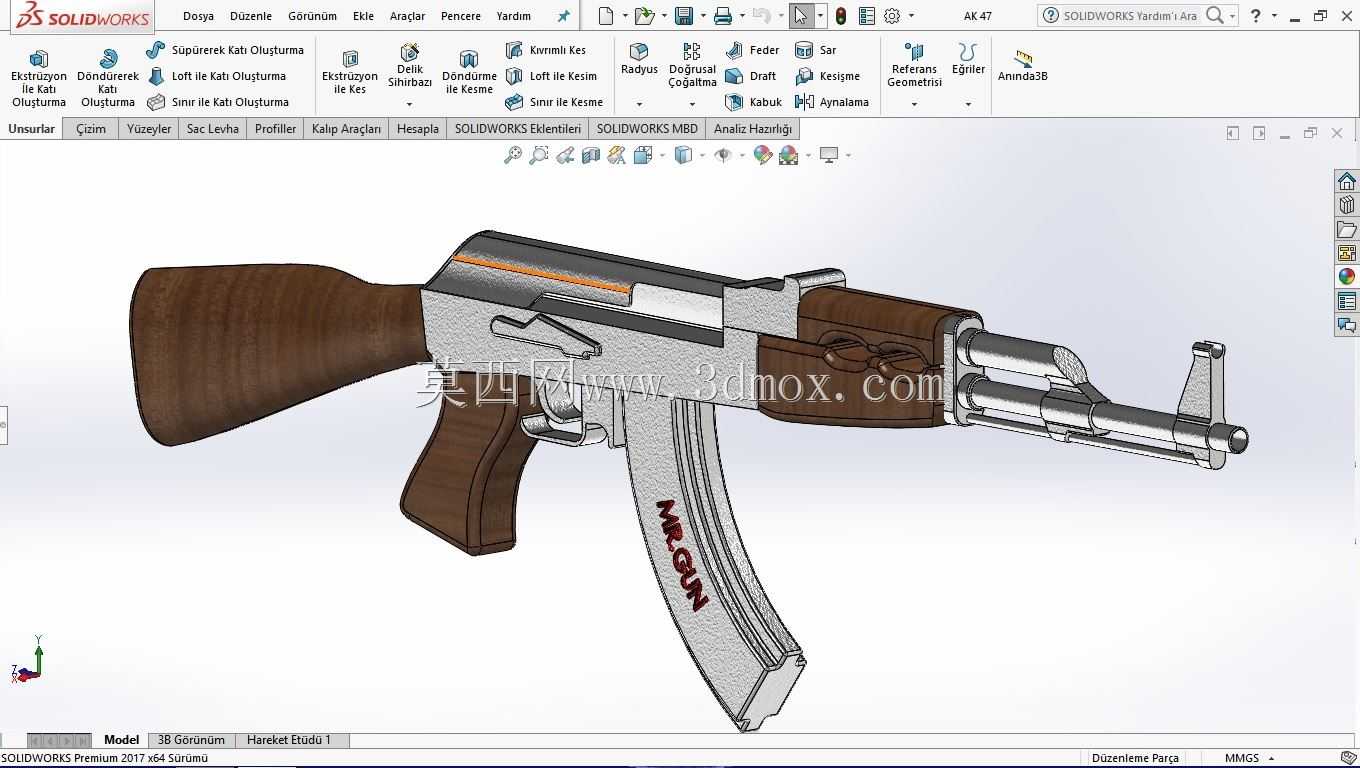Select Ekstrüzyon İle Katı Oluşturma tool
The width and height of the screenshot is (1360, 768).
point(38,79)
